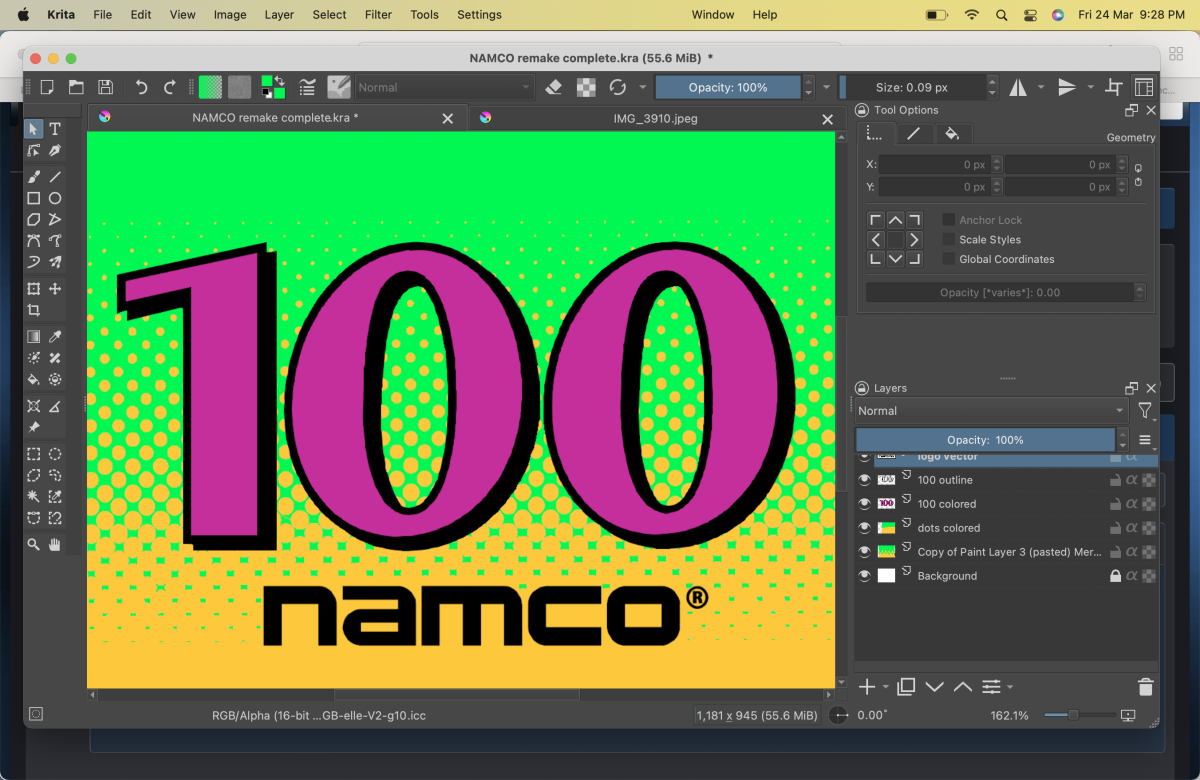This screenshot has width=1200, height=780.
Task: Select the Contiguous Selection magic wand tool
Action: pos(34,496)
